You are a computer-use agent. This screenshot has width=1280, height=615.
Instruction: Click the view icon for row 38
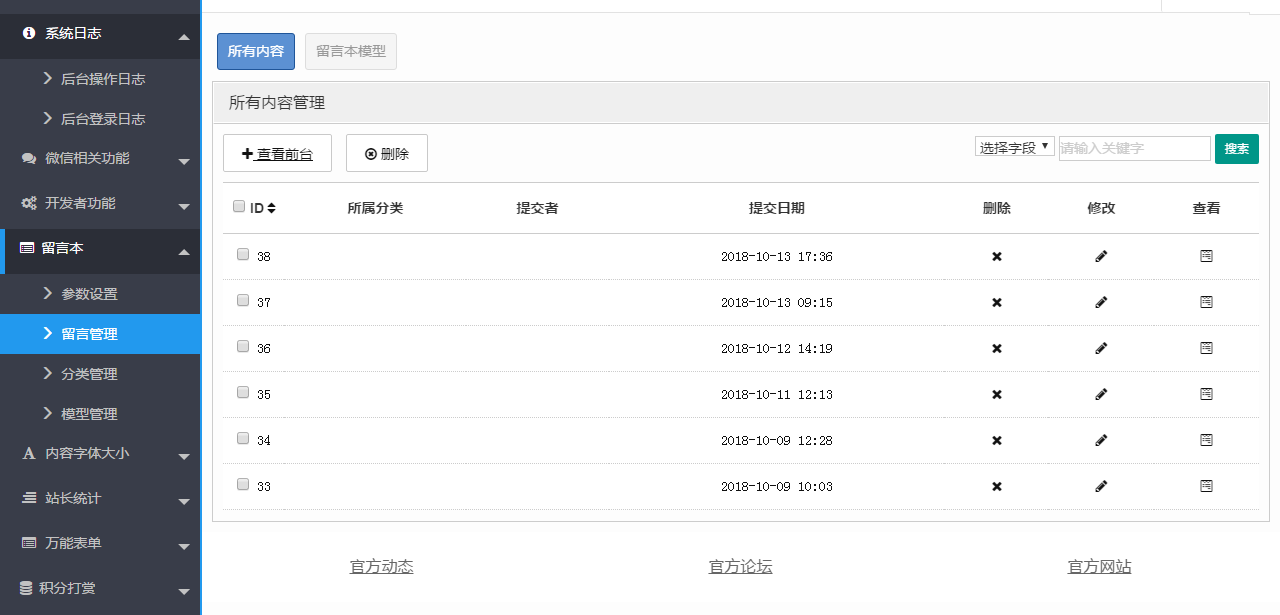click(1206, 257)
